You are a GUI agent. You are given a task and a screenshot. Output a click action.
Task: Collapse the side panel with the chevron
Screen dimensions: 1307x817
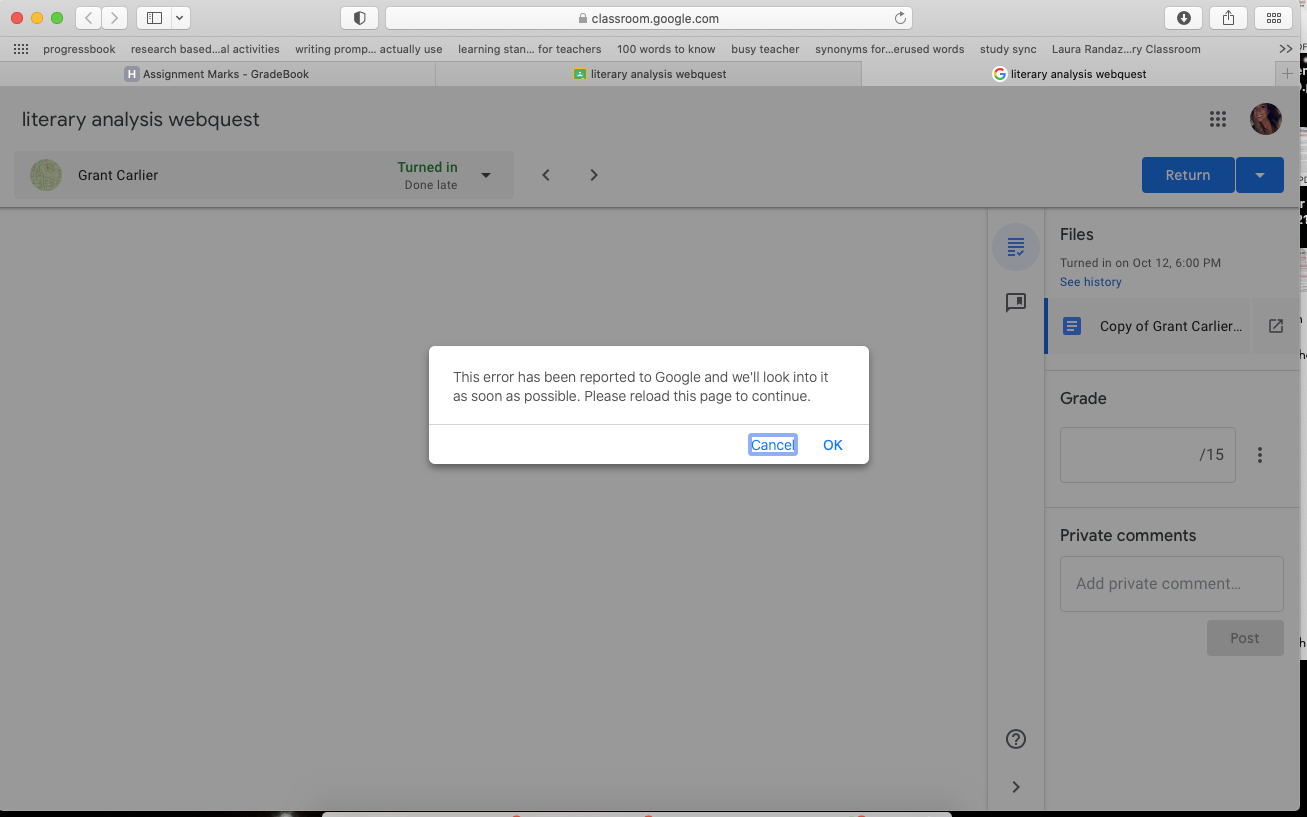coord(1016,787)
